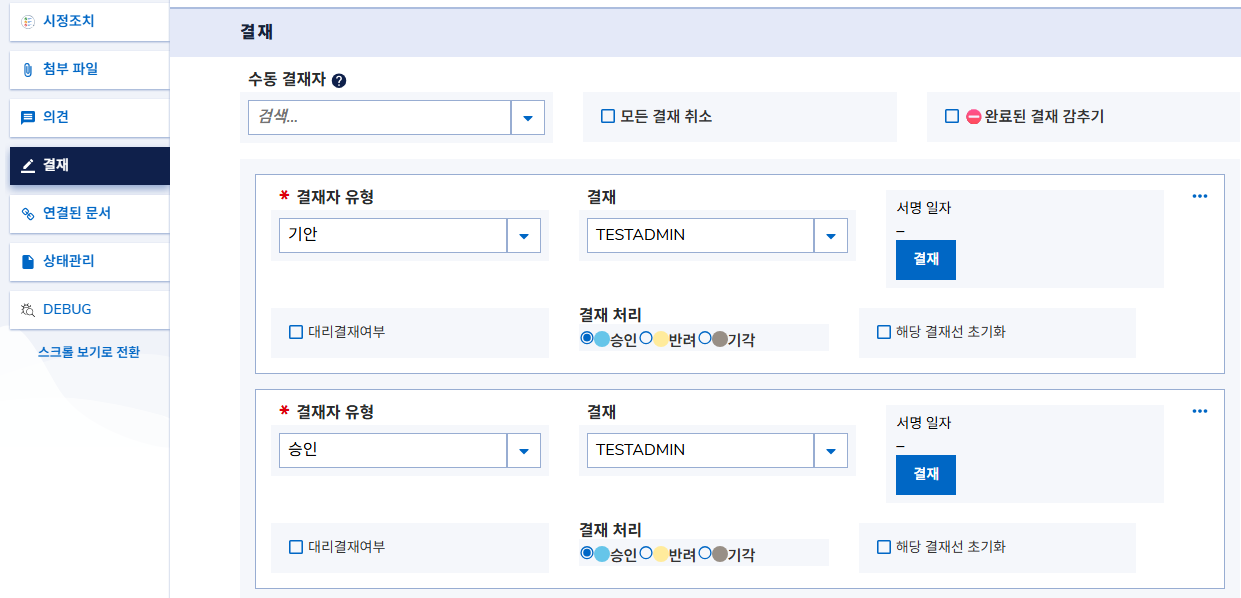Click the paperclip 첨부 파일 icon
The image size is (1241, 598).
28,69
